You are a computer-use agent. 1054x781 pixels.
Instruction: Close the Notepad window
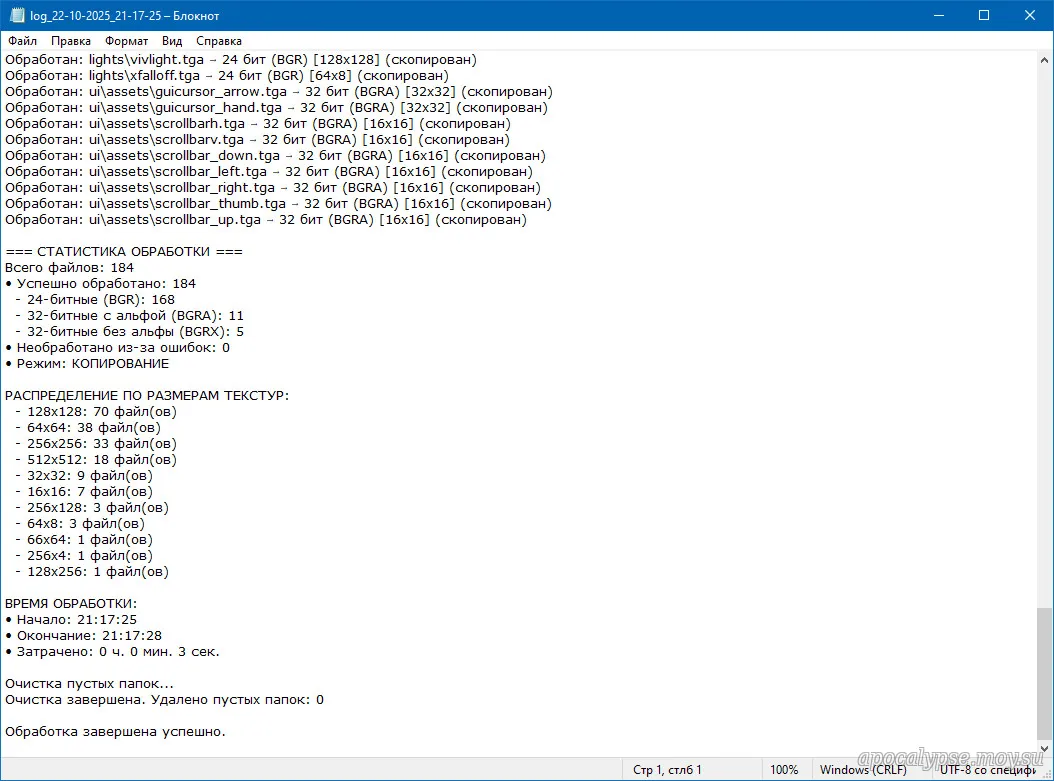pos(1030,16)
